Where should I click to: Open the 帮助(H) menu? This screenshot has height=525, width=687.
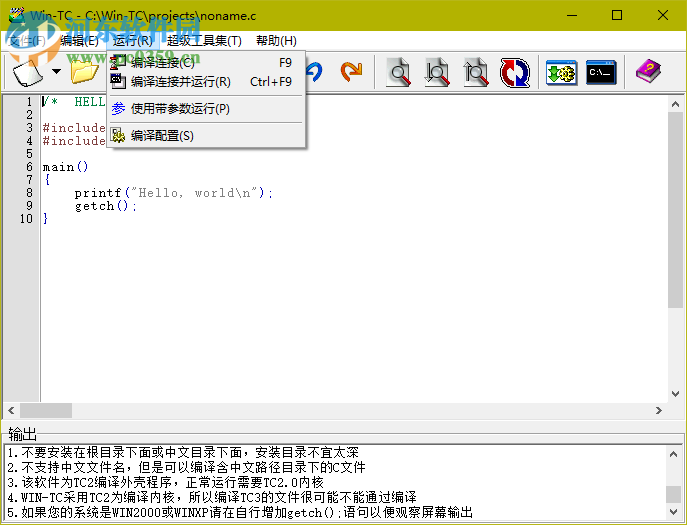[276, 41]
